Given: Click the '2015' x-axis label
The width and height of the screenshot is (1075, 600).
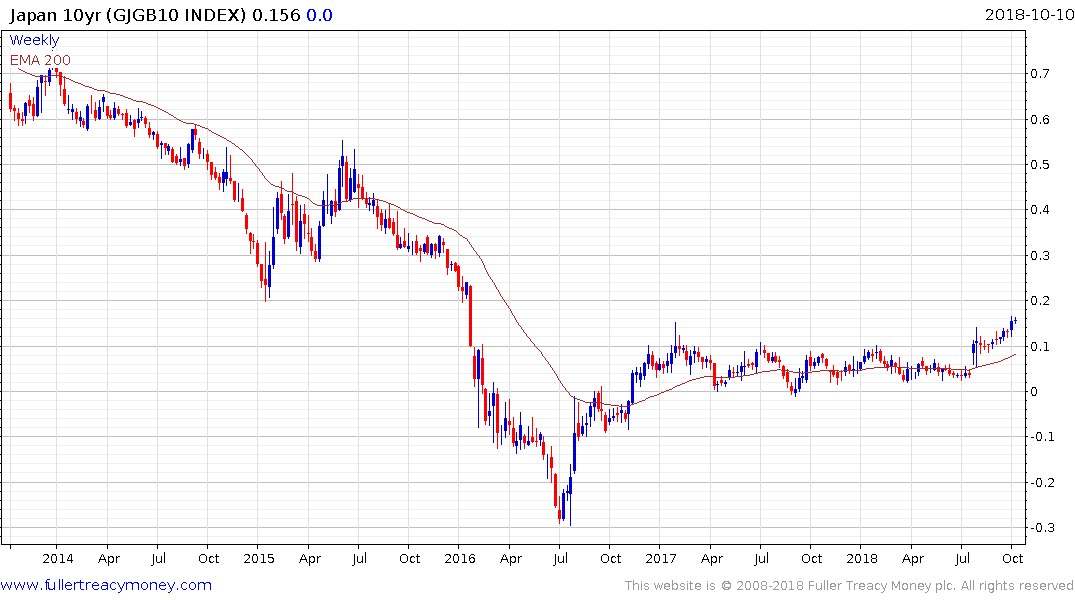Looking at the screenshot, I should point(259,558).
